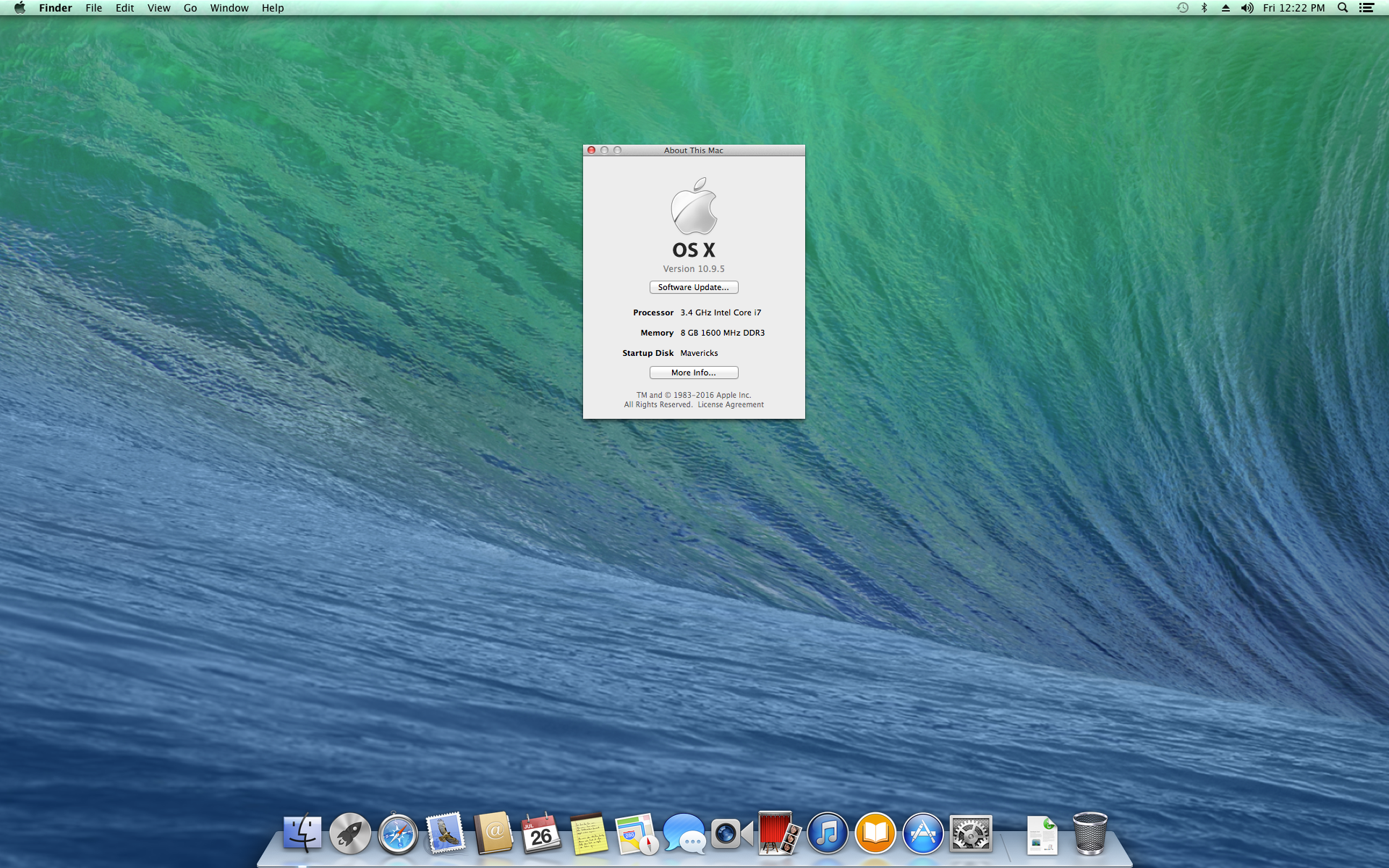This screenshot has width=1389, height=868.
Task: Launch iTunes music icon
Action: tap(827, 833)
